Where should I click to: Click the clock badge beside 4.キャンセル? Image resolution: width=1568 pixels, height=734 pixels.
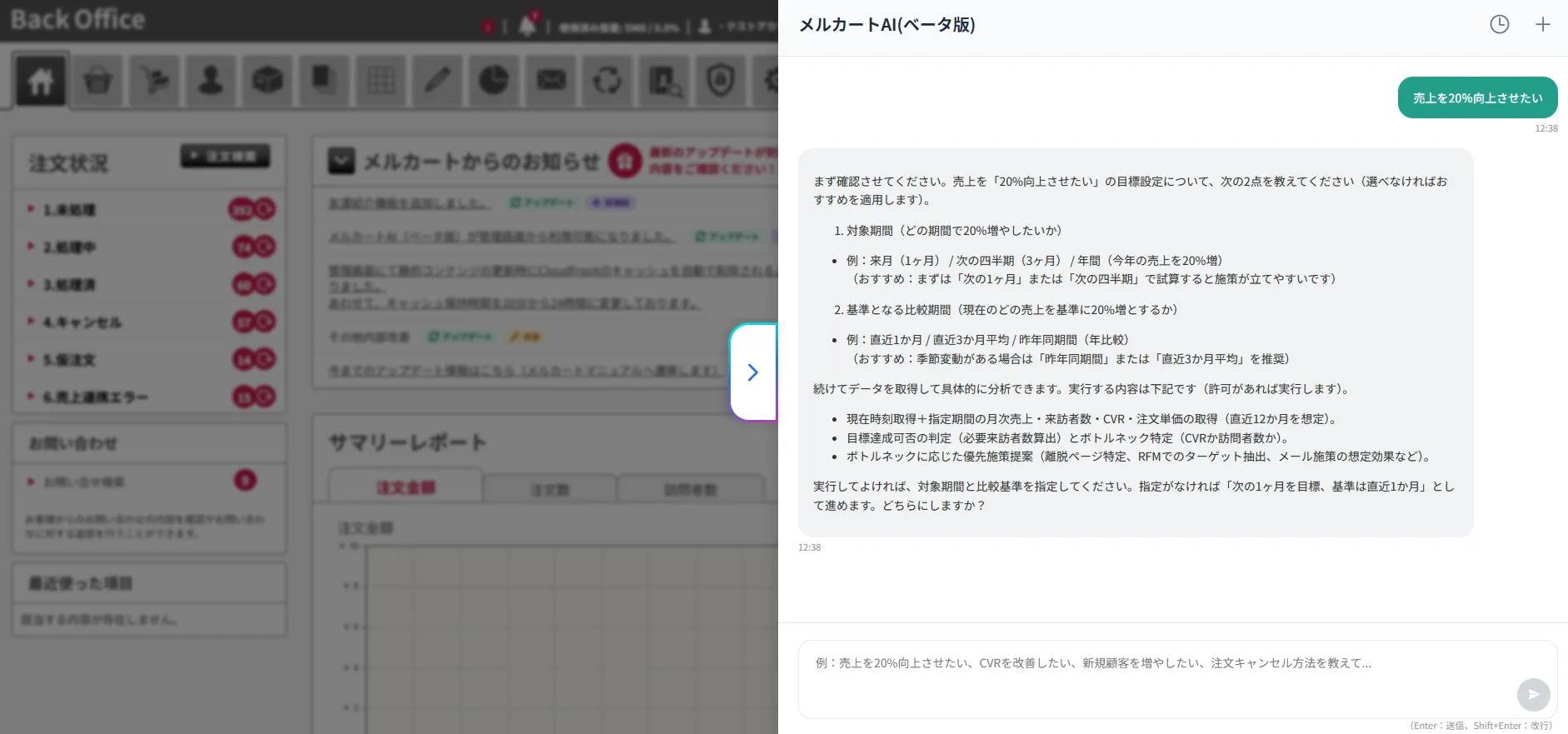pos(264,322)
